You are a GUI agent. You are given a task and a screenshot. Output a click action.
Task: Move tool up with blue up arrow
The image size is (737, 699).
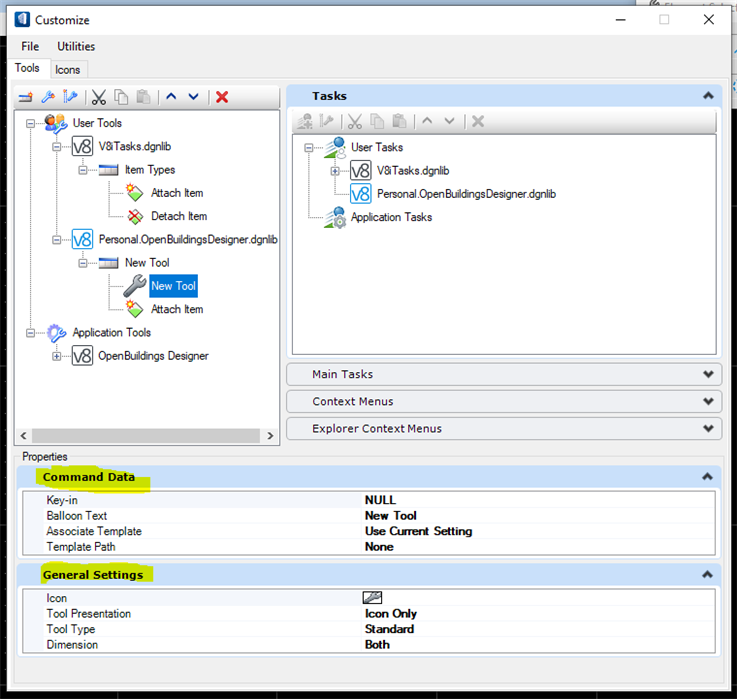pos(171,97)
